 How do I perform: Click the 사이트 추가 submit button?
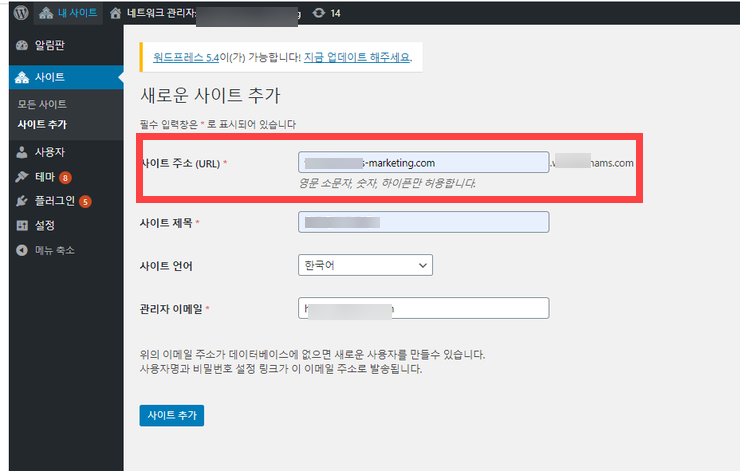point(172,415)
